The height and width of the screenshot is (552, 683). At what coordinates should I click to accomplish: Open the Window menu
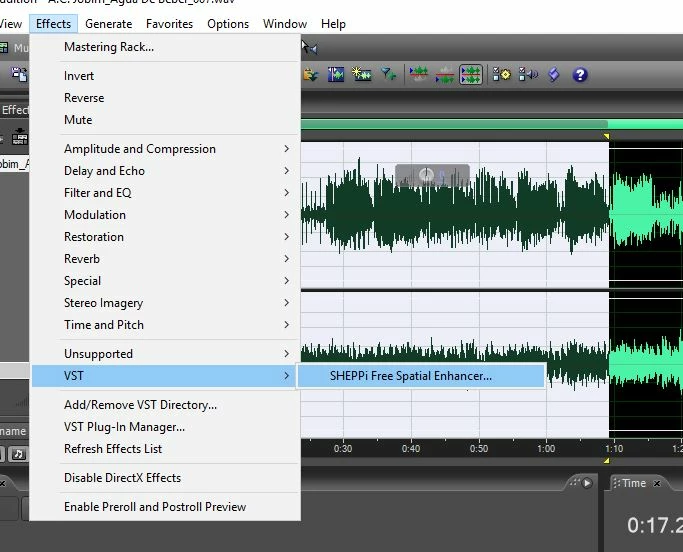coord(285,24)
